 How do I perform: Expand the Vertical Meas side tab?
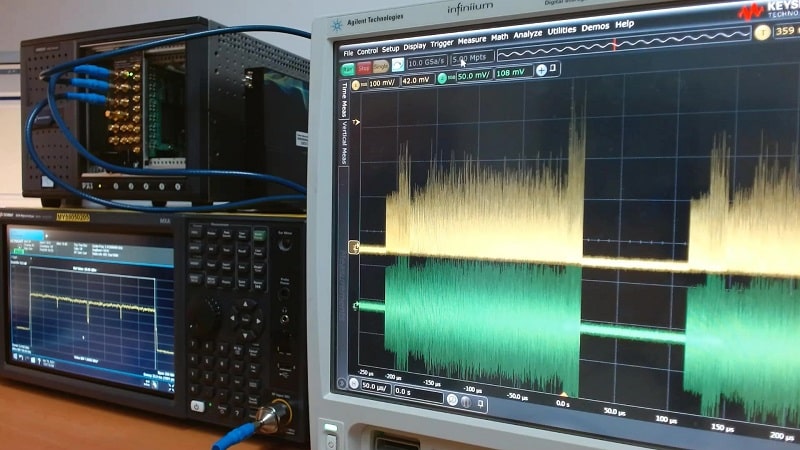344,141
